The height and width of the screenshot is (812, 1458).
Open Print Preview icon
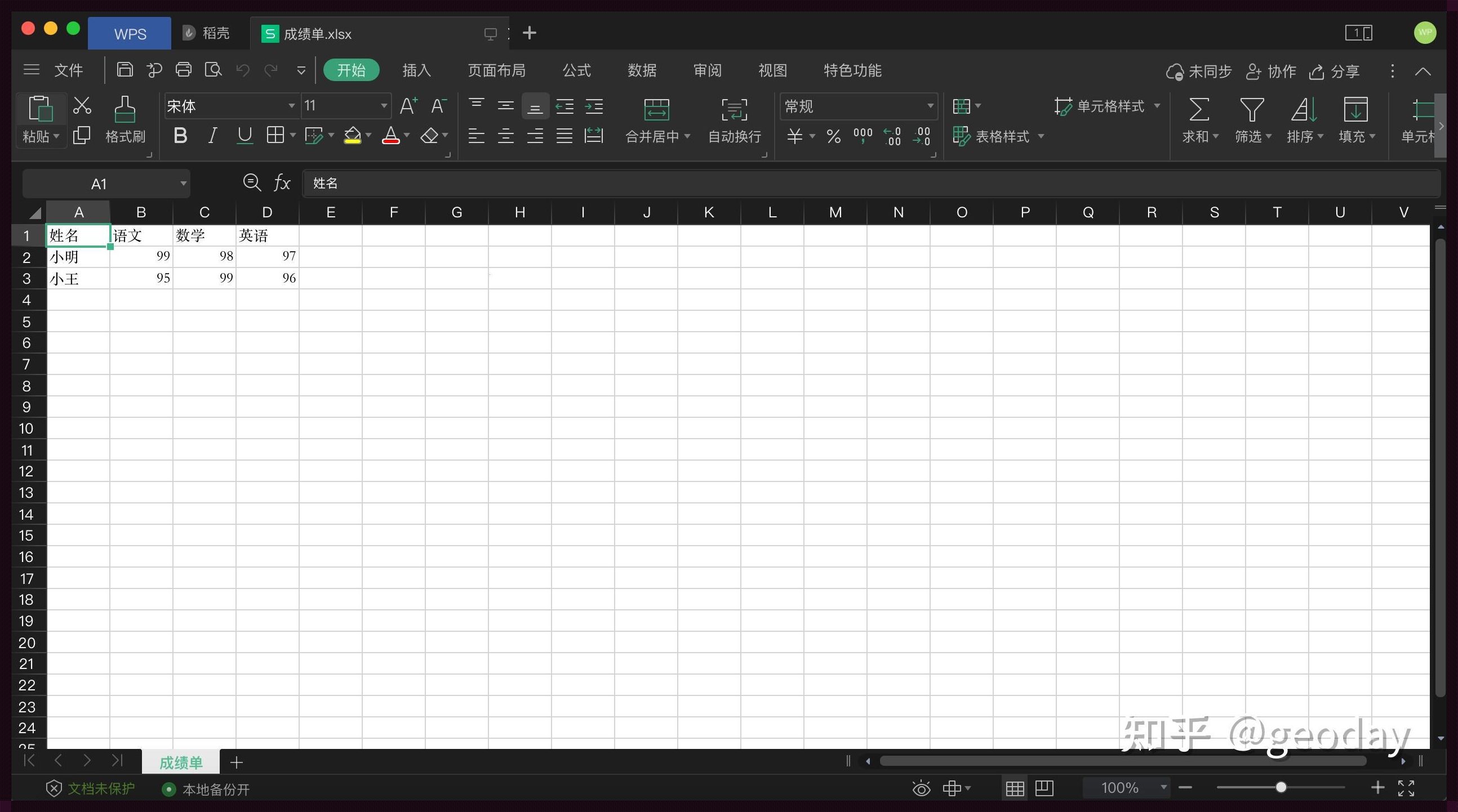click(x=213, y=70)
